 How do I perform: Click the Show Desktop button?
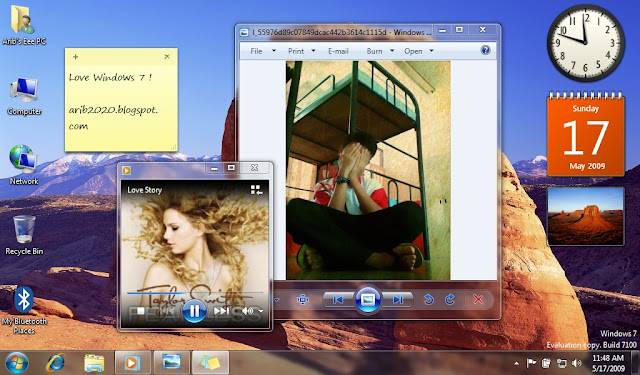click(635, 363)
